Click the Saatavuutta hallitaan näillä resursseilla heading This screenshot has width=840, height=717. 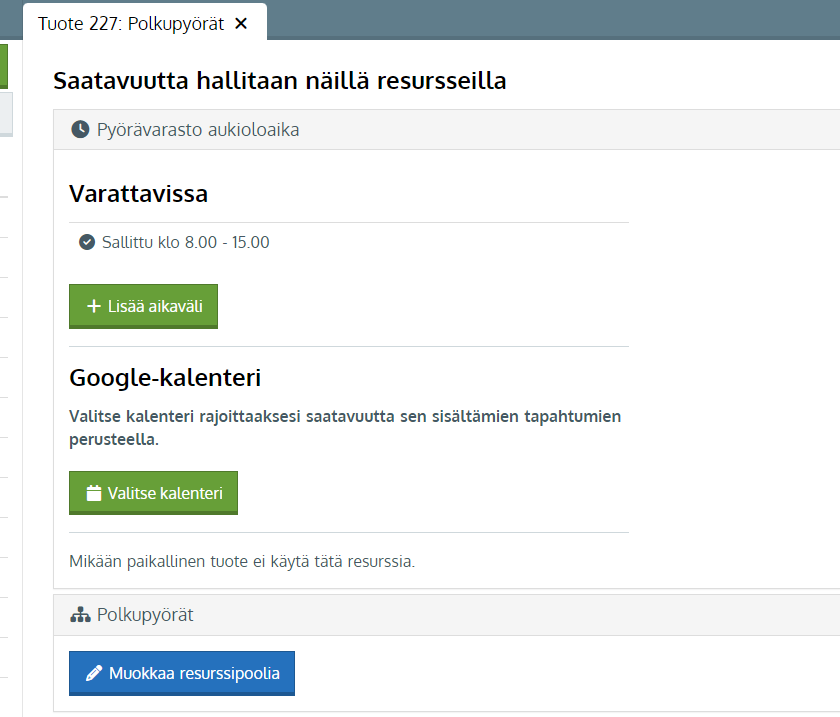pos(280,81)
